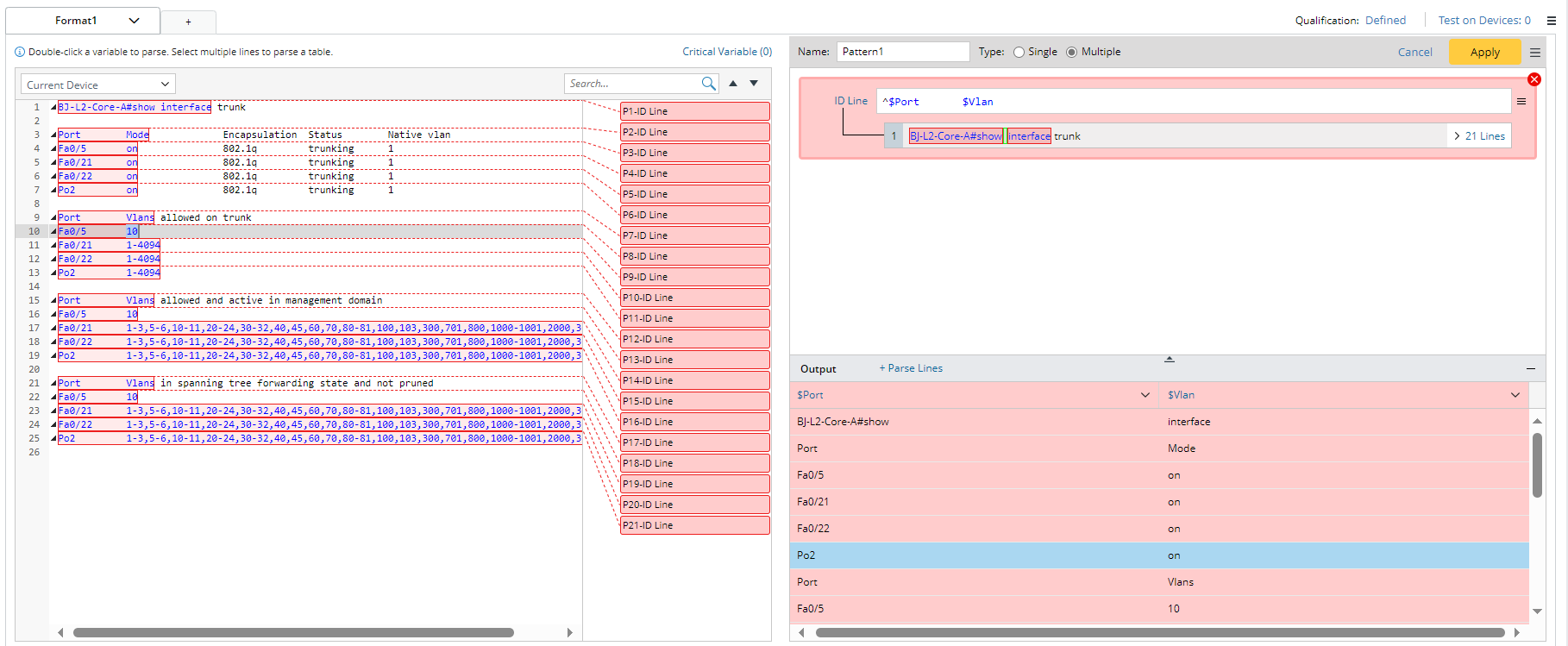Screen dimensions: 1568x646
Task: Click the search magnifier icon
Action: [x=708, y=84]
